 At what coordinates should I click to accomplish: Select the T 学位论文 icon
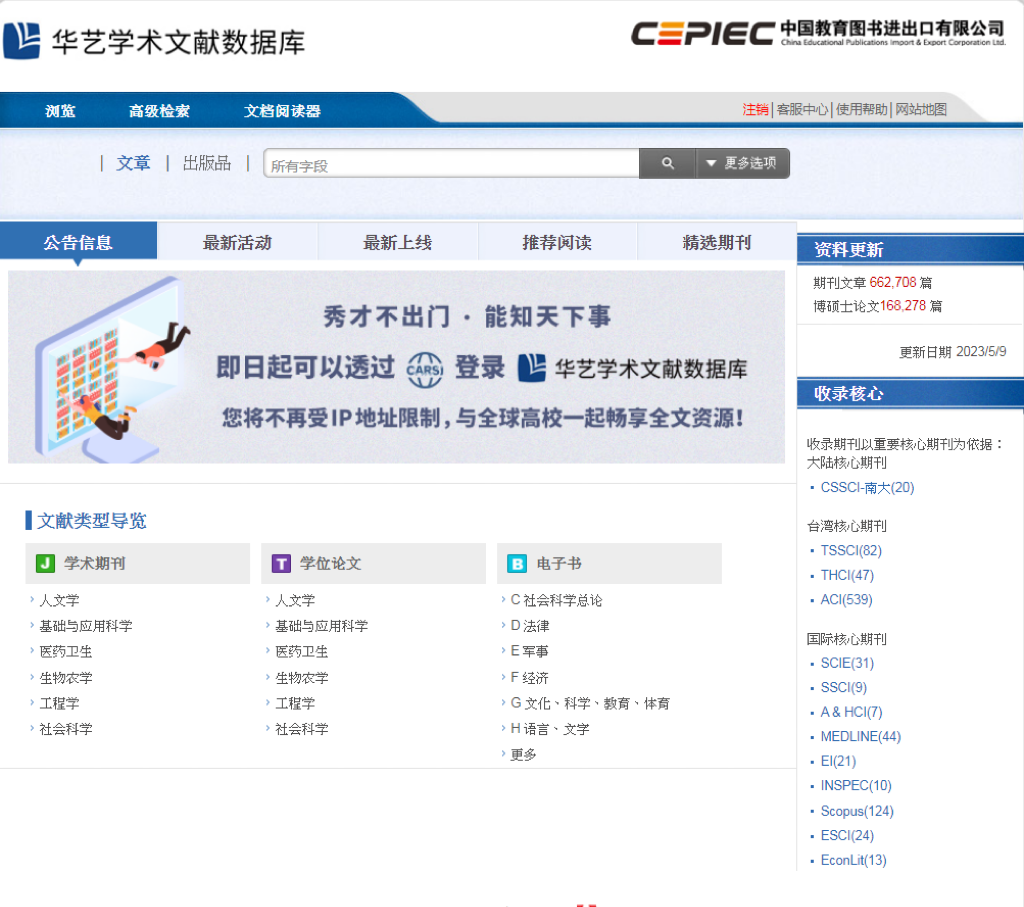point(280,563)
